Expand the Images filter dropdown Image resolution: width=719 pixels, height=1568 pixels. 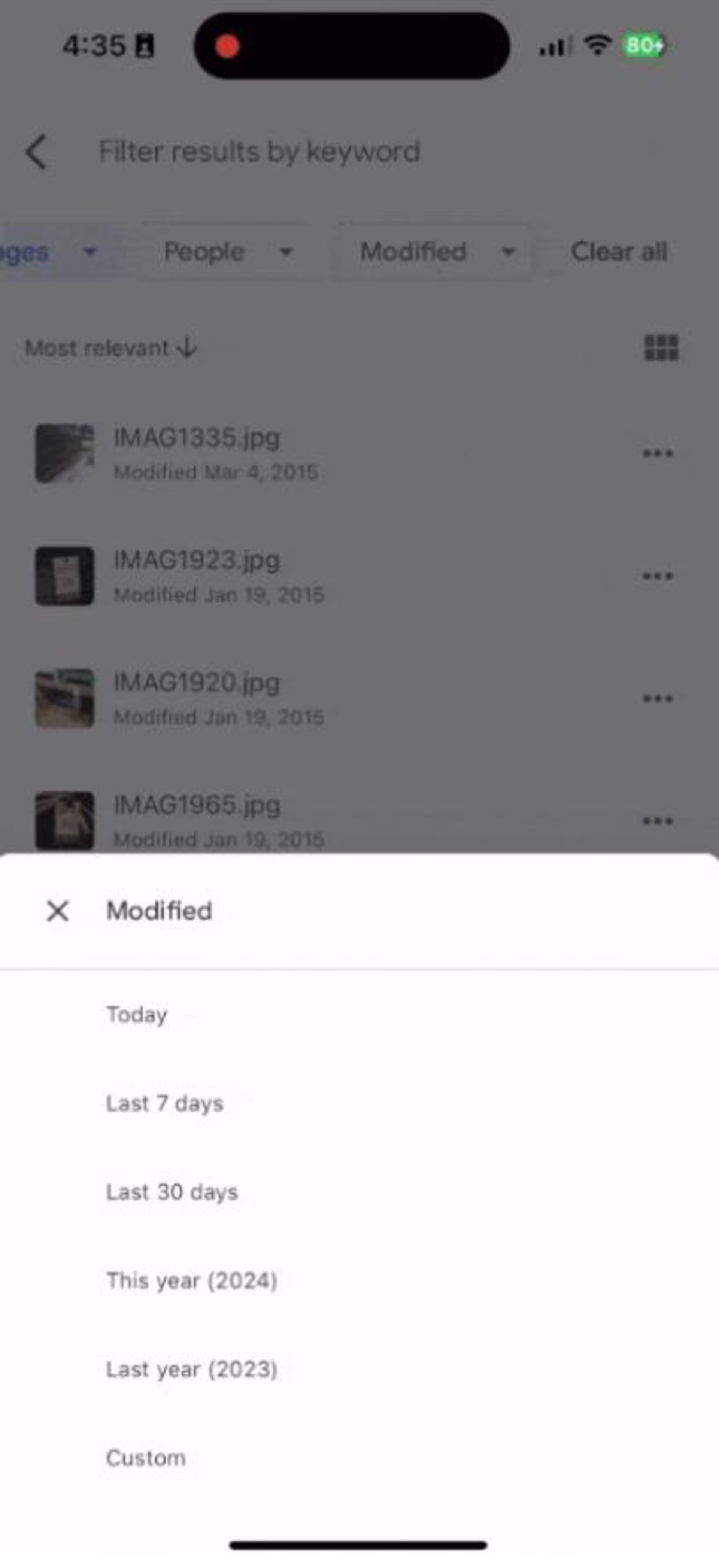click(89, 252)
